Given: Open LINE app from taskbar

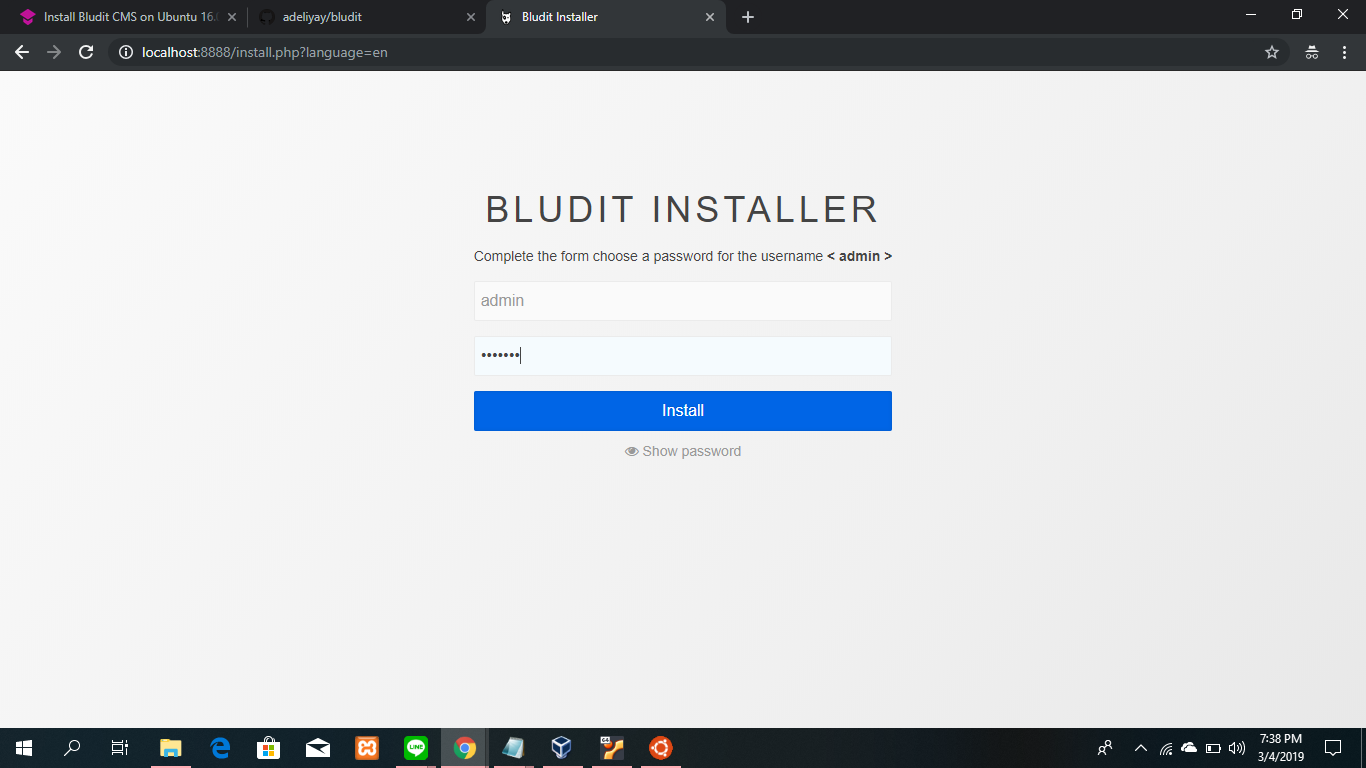Looking at the screenshot, I should pos(416,748).
